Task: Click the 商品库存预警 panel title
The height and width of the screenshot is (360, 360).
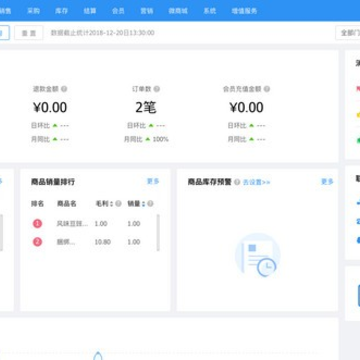Action: click(x=209, y=182)
